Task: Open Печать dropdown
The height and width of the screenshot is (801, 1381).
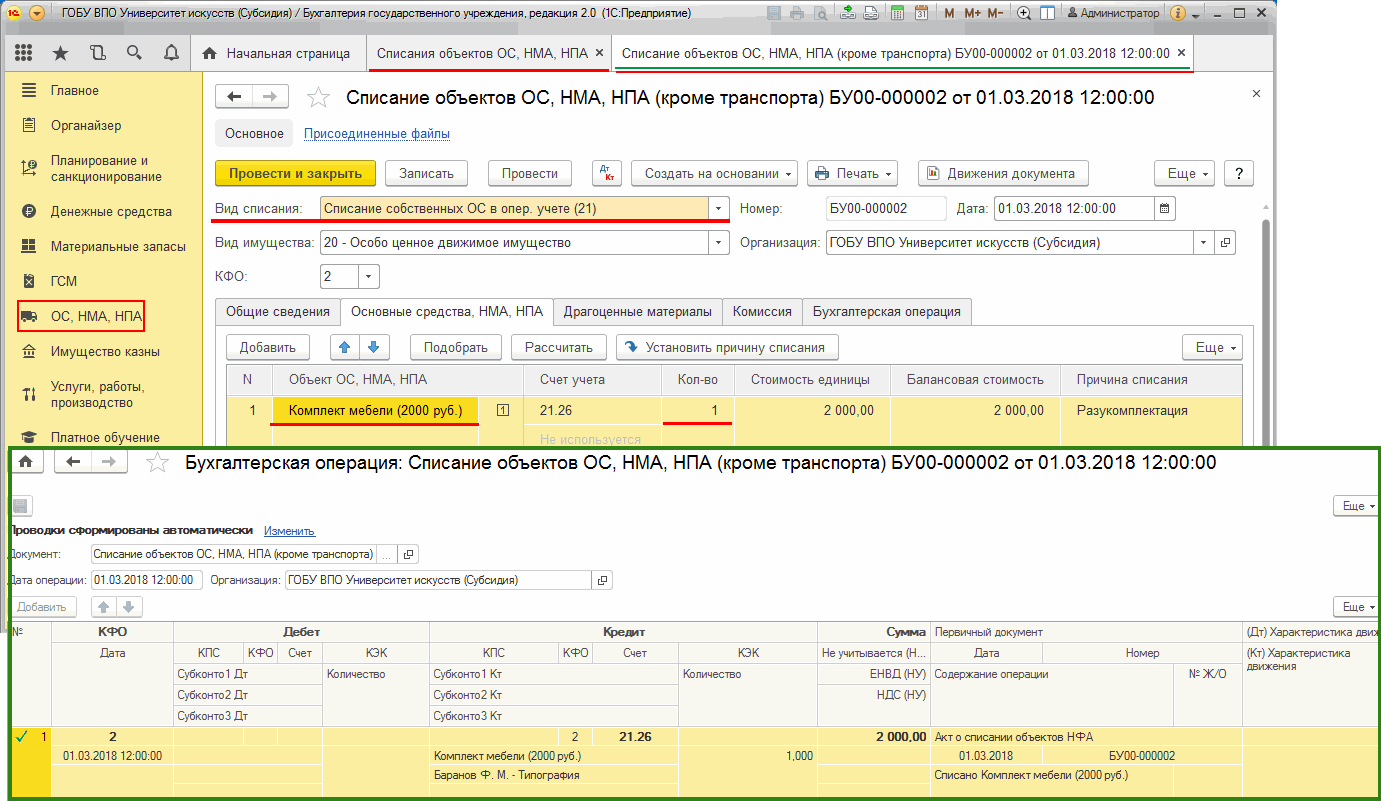Action: (852, 173)
